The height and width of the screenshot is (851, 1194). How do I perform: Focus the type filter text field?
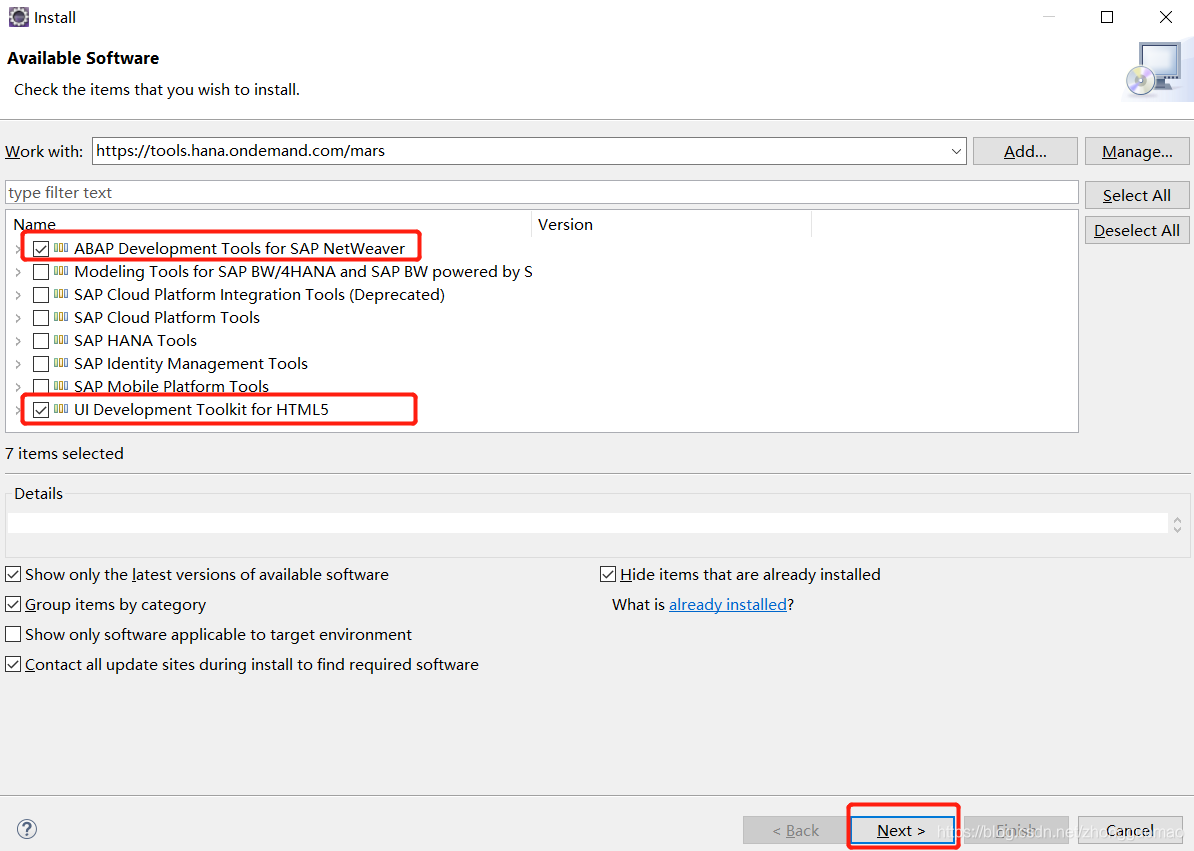(541, 192)
